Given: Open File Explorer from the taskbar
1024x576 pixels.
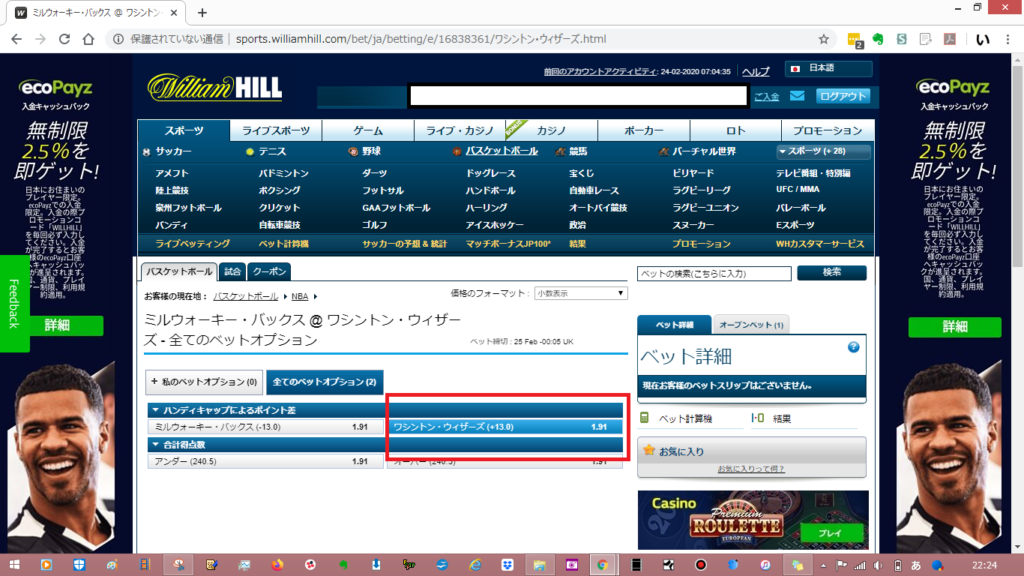Looking at the screenshot, I should [539, 565].
